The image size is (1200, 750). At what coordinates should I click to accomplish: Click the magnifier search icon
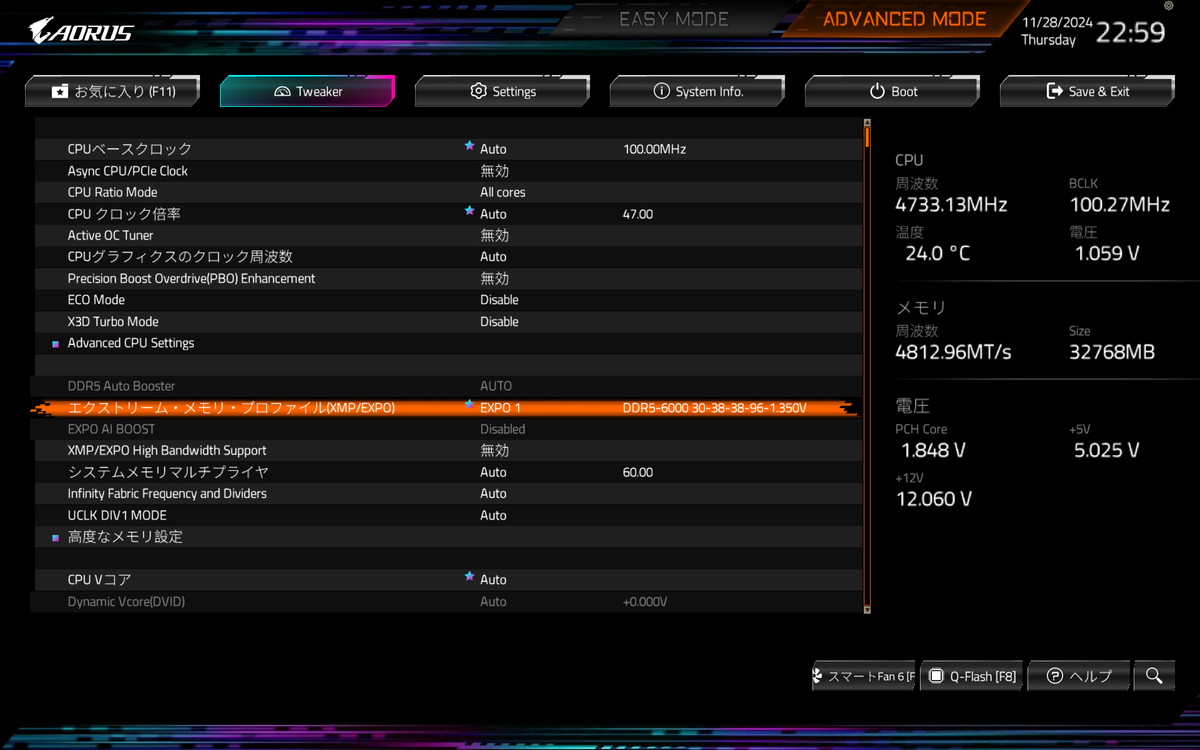tap(1154, 676)
